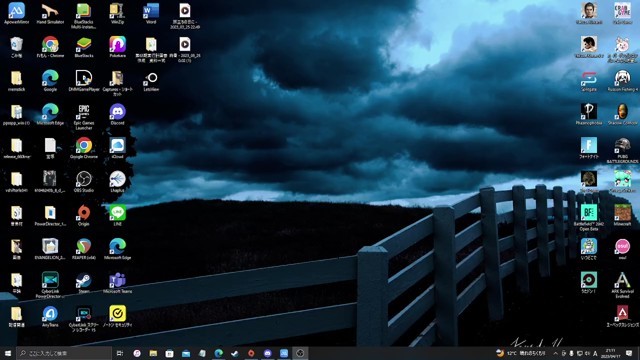Viewport: 640px width, 360px height.
Task: Select the Google Chrome desktop shortcut
Action: point(84,148)
